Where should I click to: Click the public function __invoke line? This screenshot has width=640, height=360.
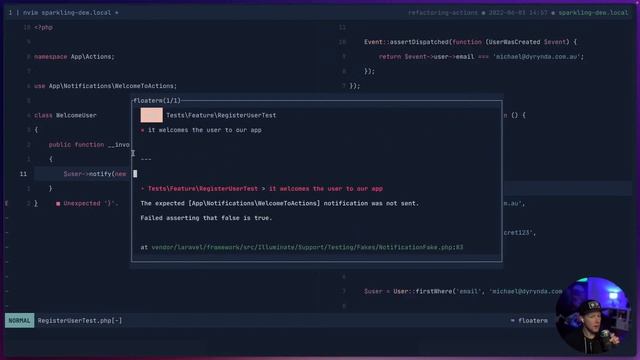pyautogui.click(x=89, y=144)
